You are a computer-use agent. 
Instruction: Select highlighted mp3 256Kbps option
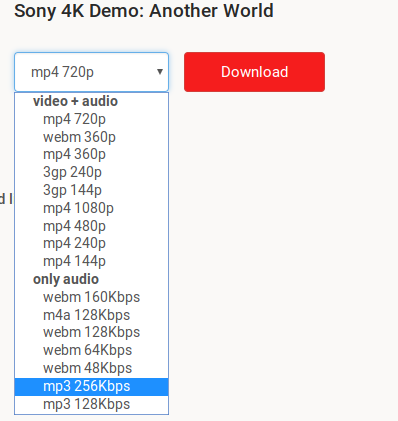[x=91, y=386]
